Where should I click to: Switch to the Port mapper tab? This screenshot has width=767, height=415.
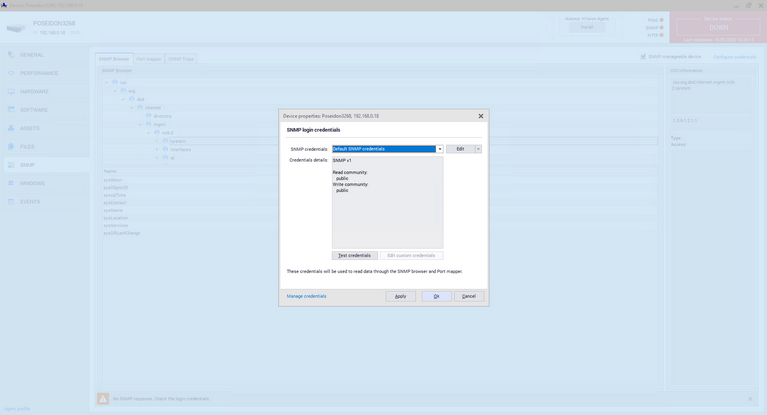tap(148, 59)
